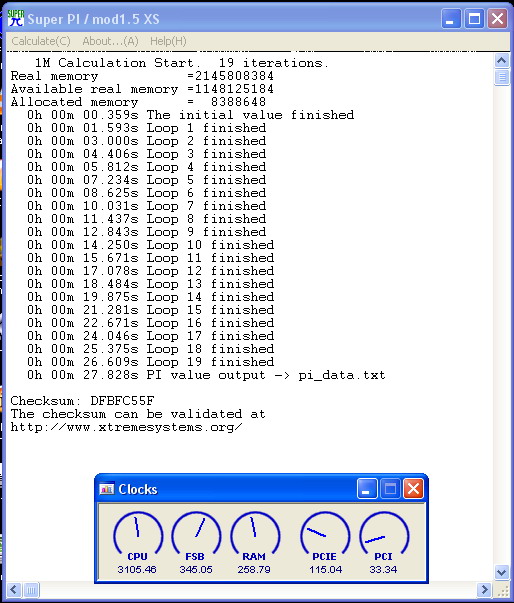Click the Super PI title bar icon
The width and height of the screenshot is (514, 603).
coord(15,18)
